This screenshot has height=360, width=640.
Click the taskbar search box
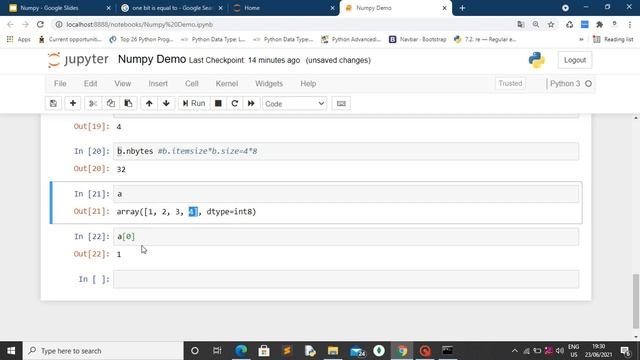click(103, 351)
